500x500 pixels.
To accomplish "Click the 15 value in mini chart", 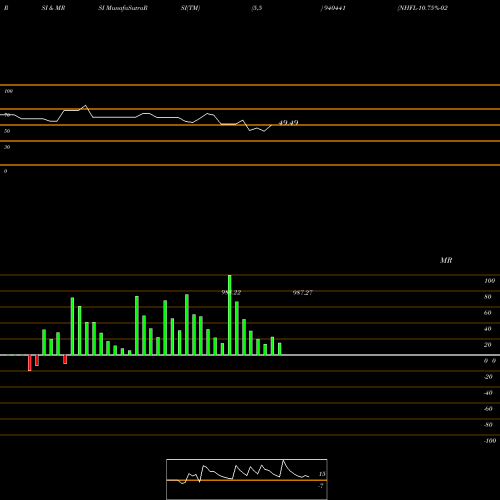I will coord(322,474).
